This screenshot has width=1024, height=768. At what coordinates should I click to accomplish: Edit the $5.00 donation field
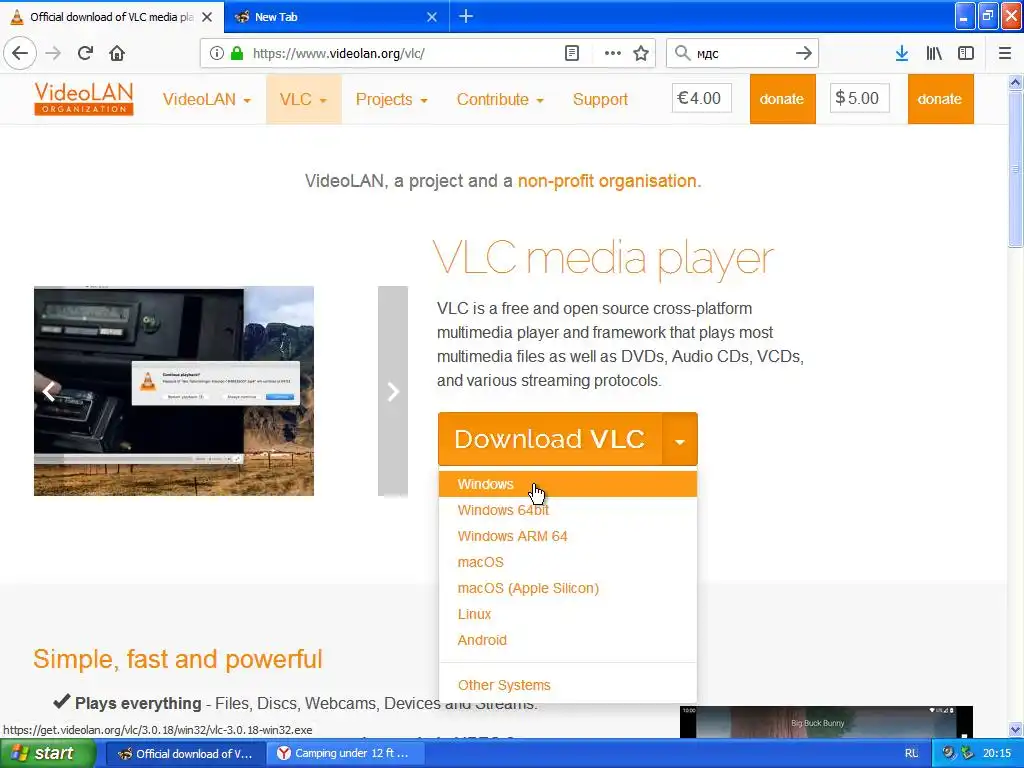coord(859,98)
